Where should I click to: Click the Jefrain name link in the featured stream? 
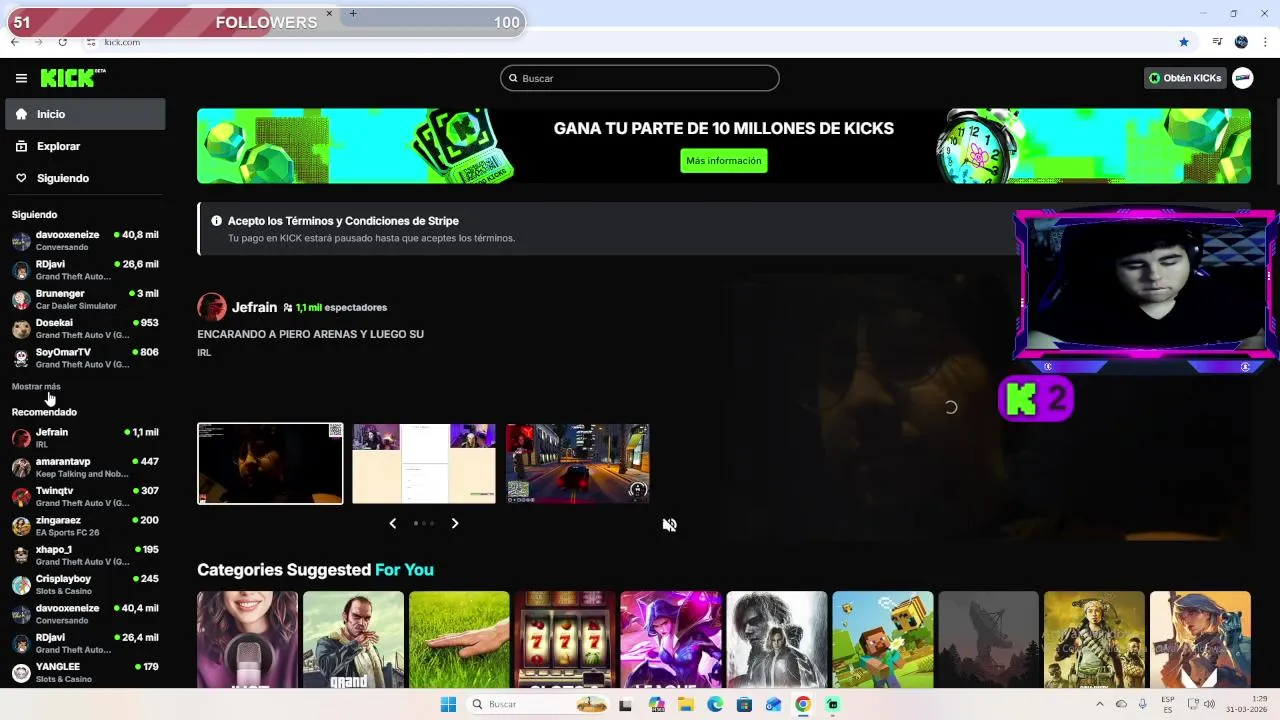254,307
